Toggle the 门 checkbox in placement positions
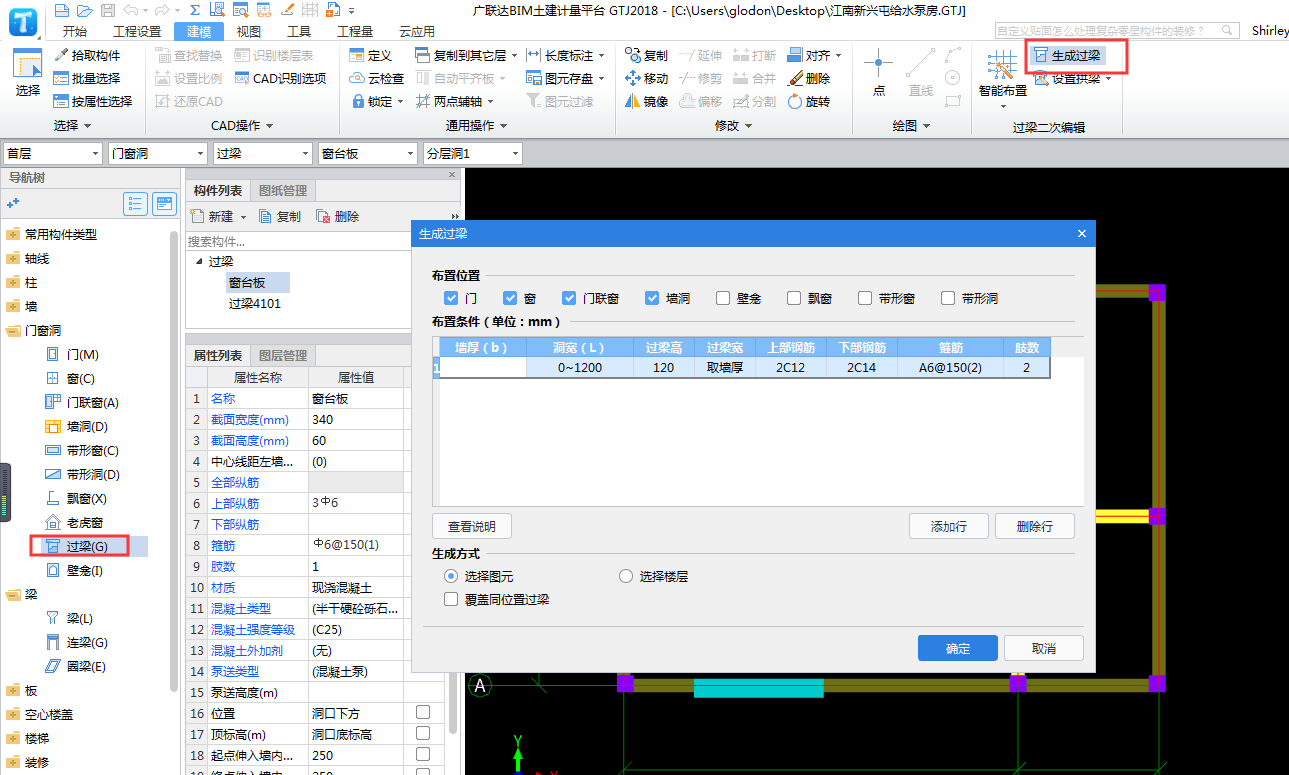 (451, 298)
